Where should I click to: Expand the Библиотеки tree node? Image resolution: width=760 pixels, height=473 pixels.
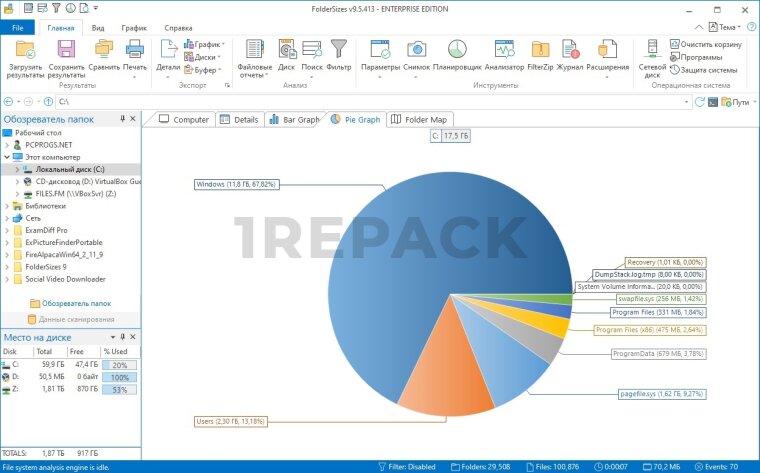coord(6,205)
